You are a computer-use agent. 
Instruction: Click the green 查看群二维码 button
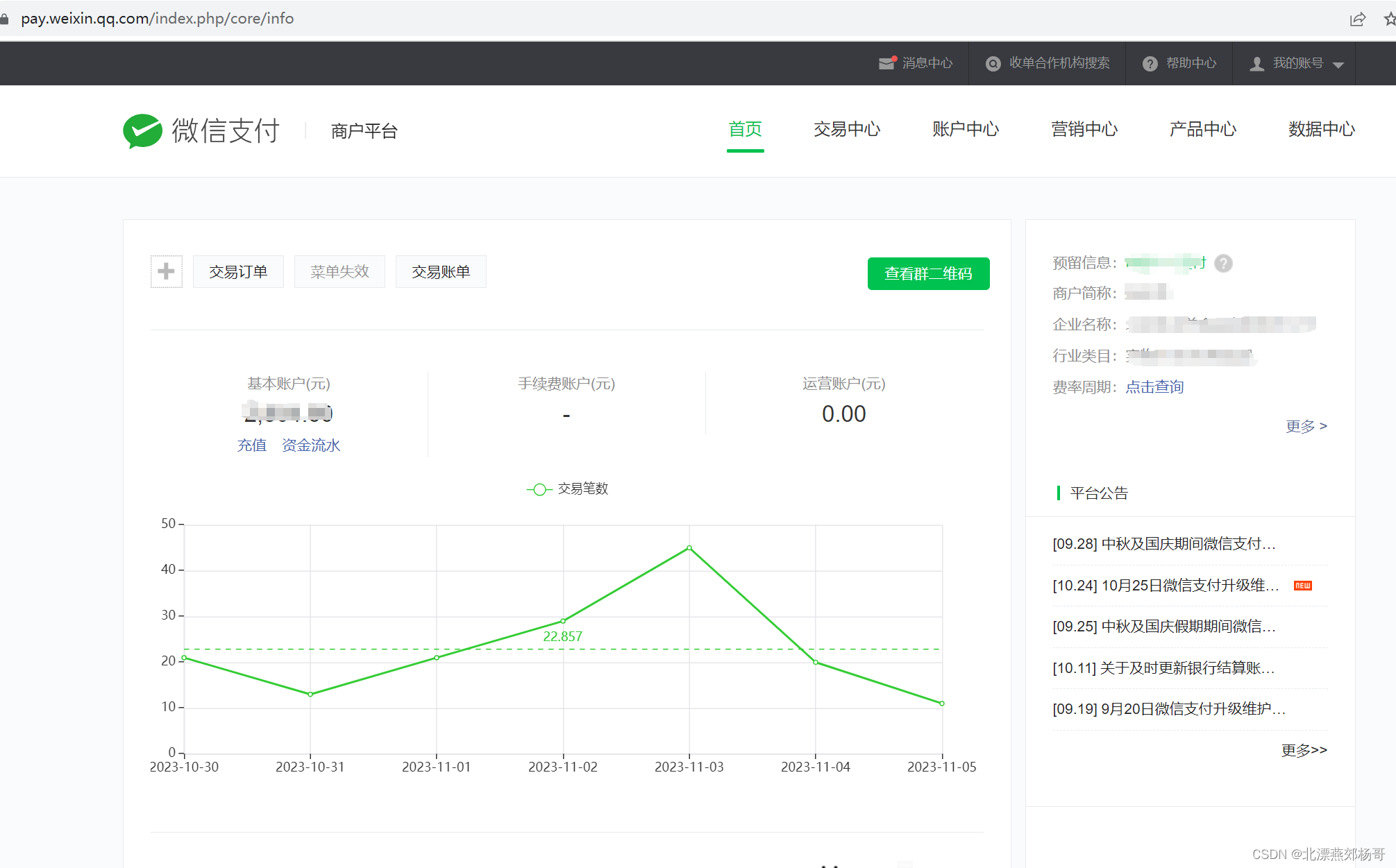[928, 273]
